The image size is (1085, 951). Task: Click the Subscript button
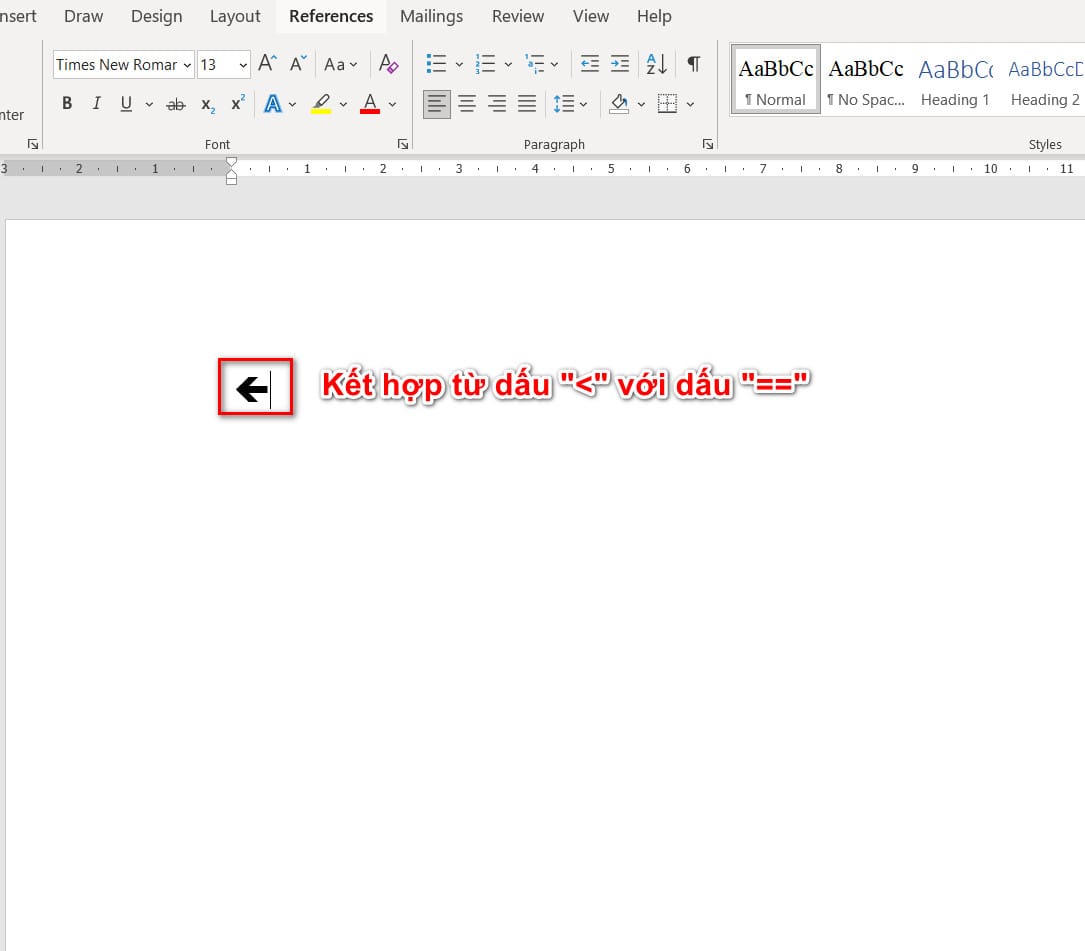(x=207, y=104)
